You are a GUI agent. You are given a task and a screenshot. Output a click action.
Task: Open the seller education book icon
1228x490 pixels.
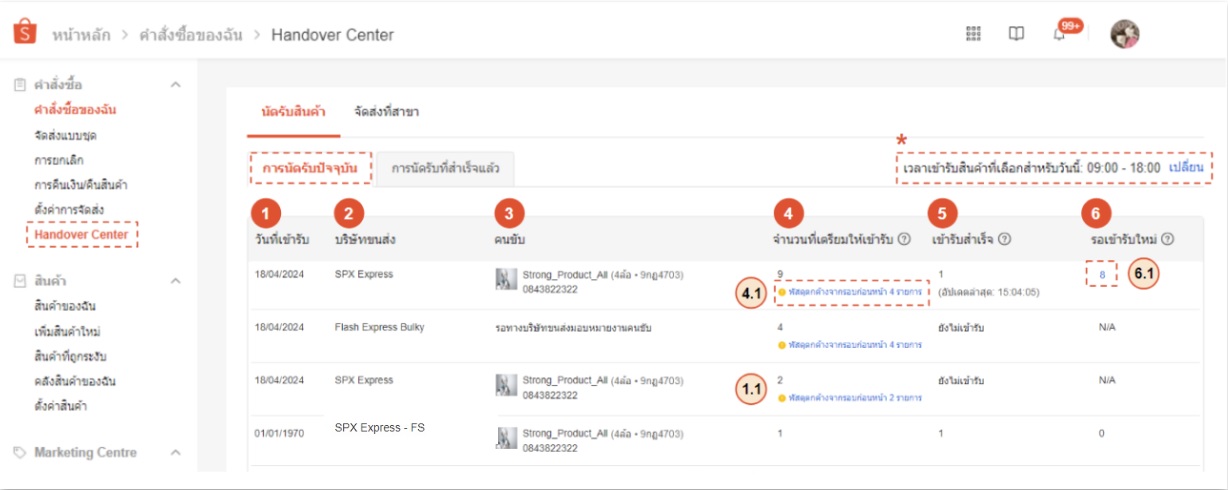pos(1016,34)
